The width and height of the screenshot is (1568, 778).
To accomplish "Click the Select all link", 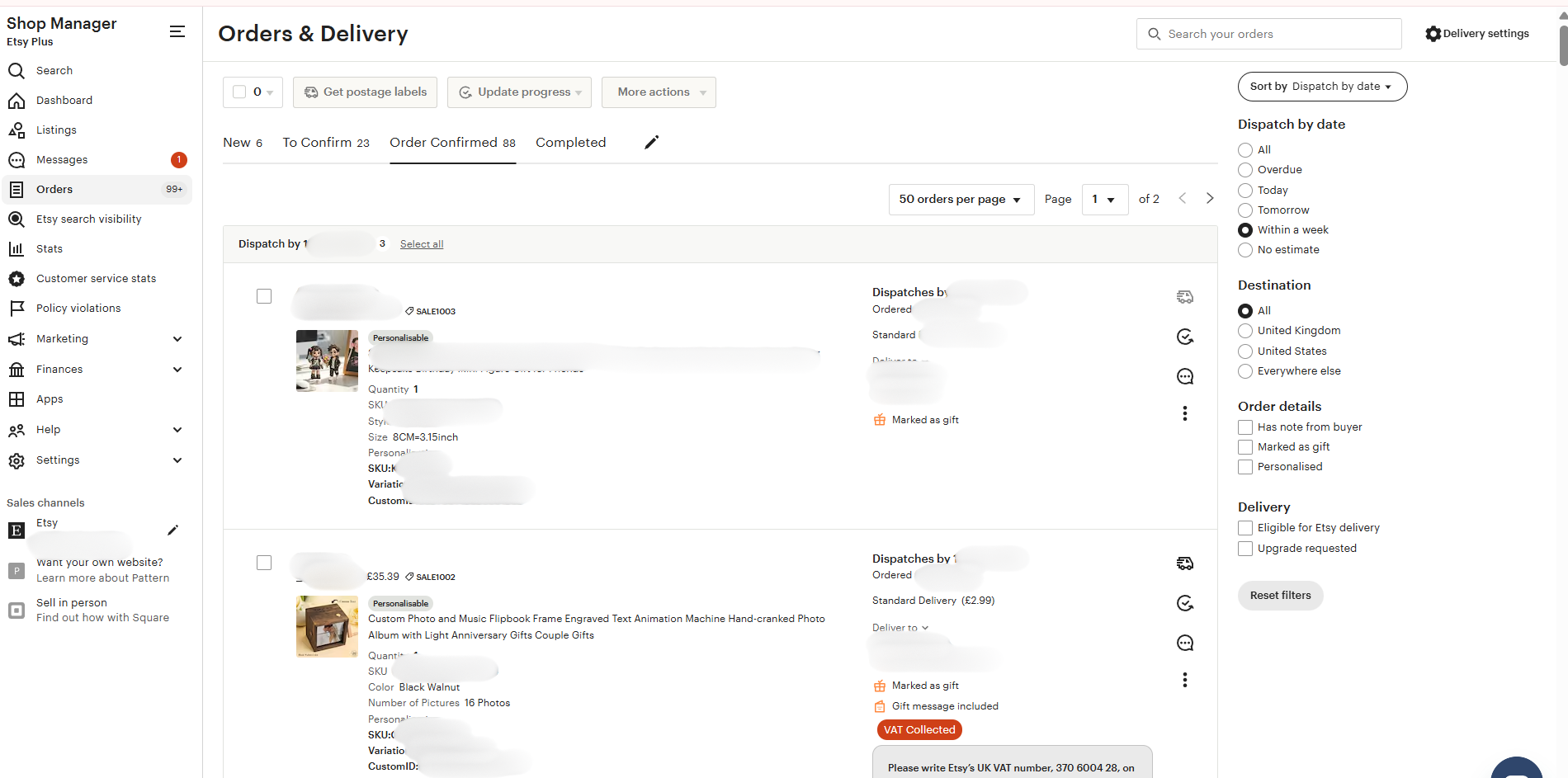I will click(x=422, y=244).
